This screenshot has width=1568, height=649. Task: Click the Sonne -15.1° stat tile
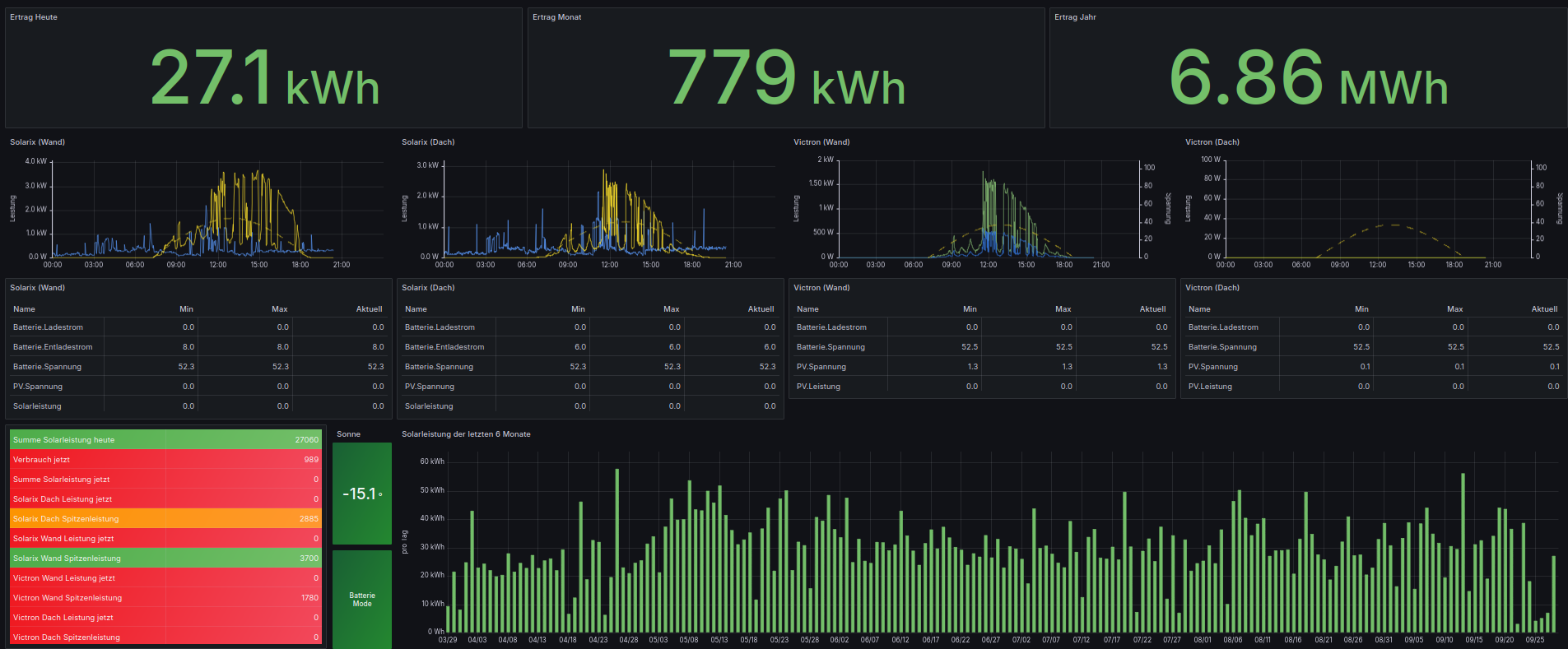[x=362, y=494]
